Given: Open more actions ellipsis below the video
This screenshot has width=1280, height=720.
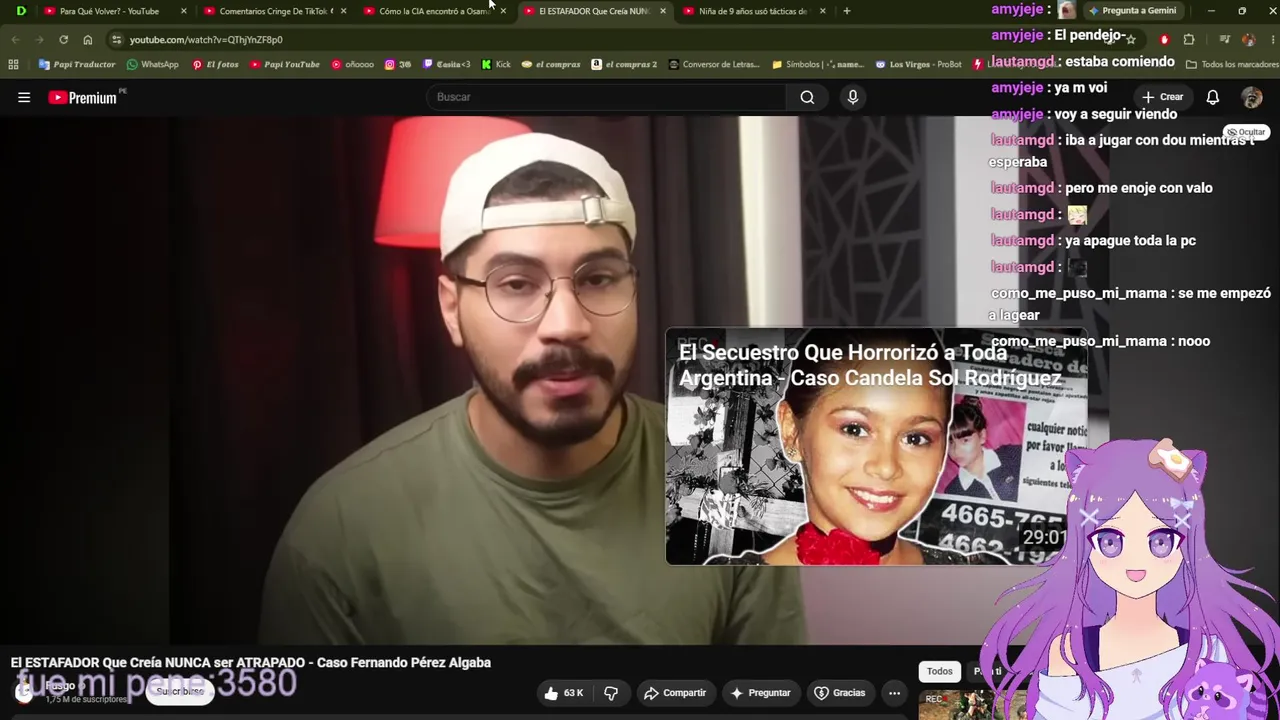Looking at the screenshot, I should tap(894, 693).
